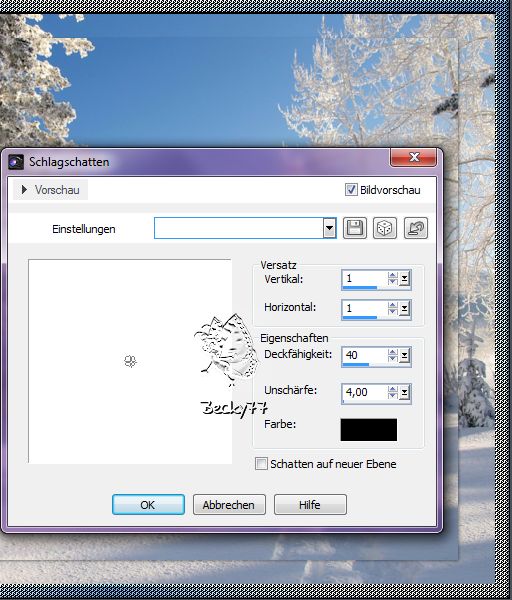Click the save preset floppy disk icon
Screen dimensions: 512x600
pyautogui.click(x=355, y=228)
